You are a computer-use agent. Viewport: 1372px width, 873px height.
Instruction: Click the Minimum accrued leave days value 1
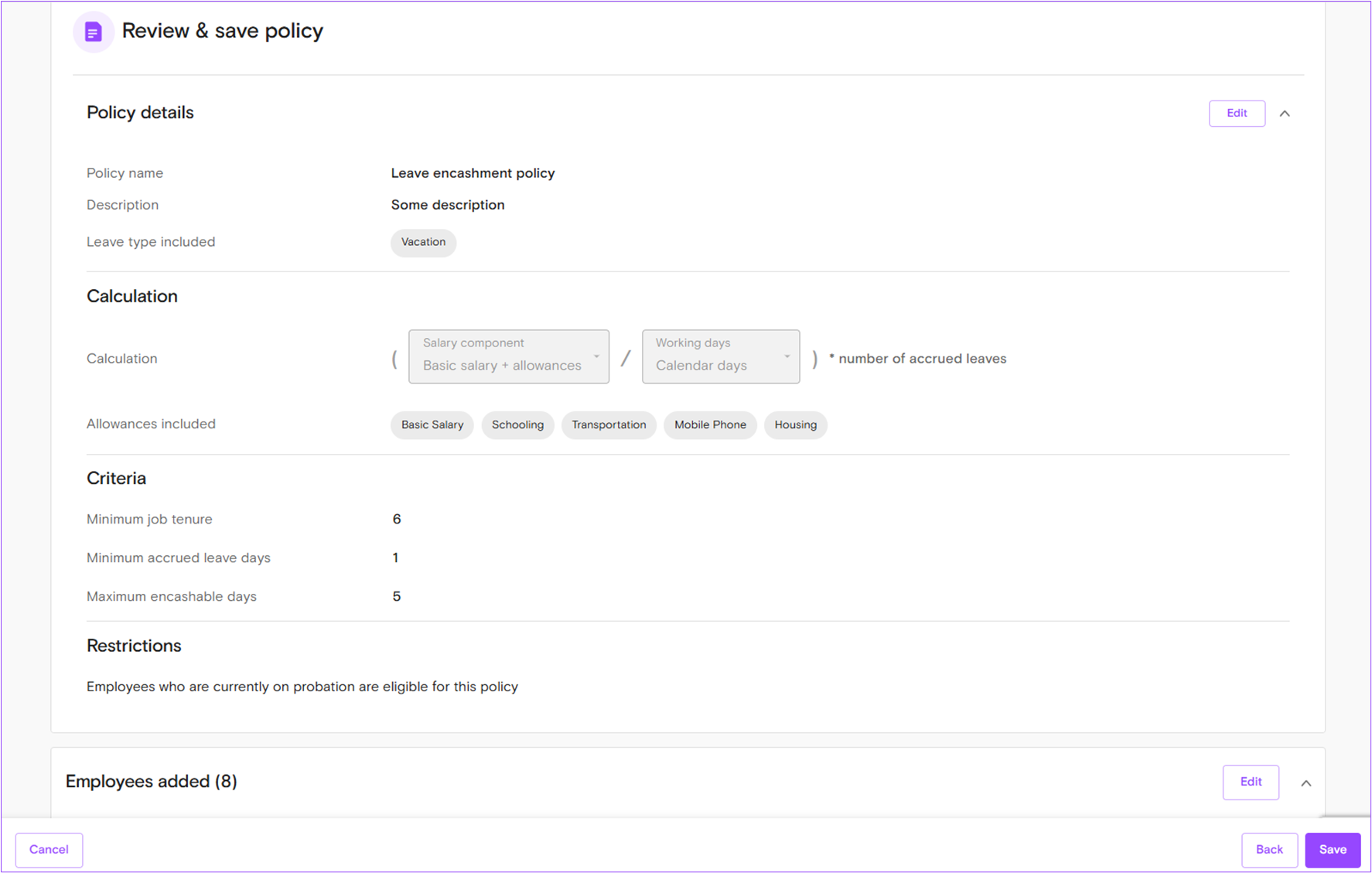[395, 558]
